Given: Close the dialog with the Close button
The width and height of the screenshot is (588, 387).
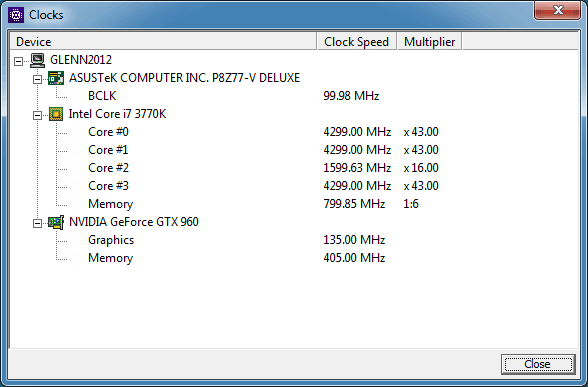Looking at the screenshot, I should [x=538, y=364].
